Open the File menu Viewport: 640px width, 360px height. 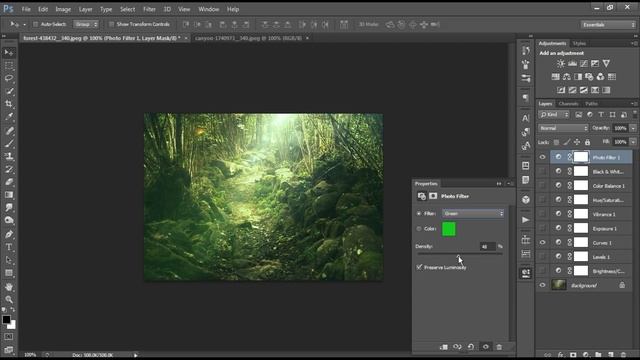tap(26, 9)
